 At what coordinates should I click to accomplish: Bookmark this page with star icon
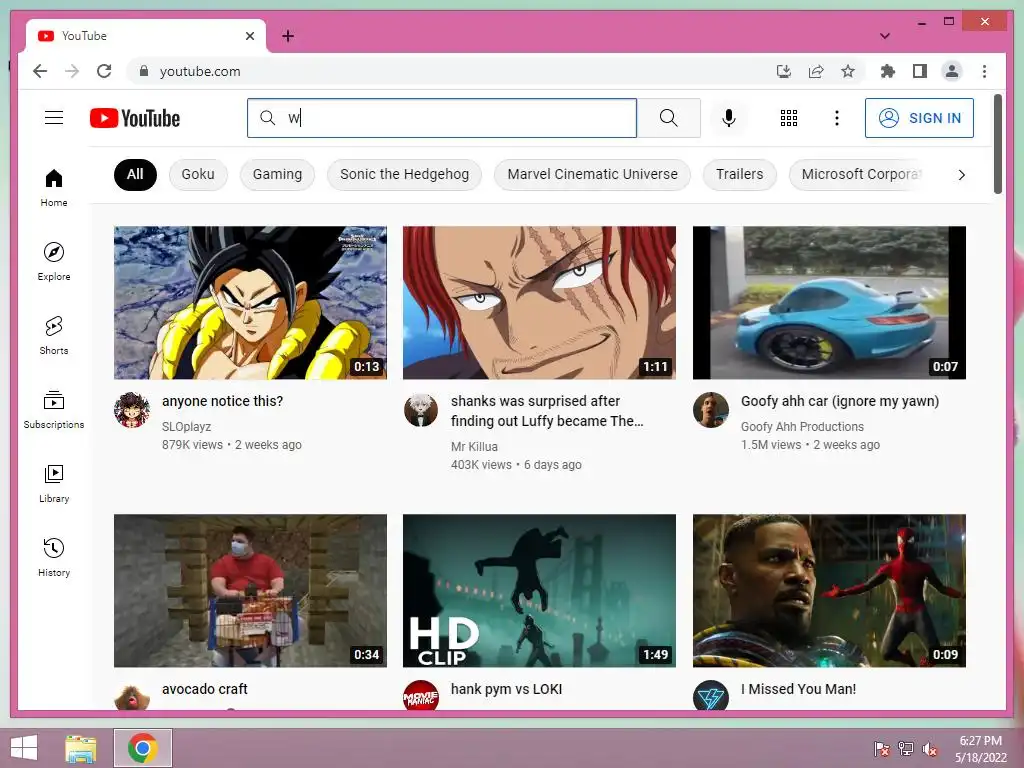pyautogui.click(x=848, y=71)
